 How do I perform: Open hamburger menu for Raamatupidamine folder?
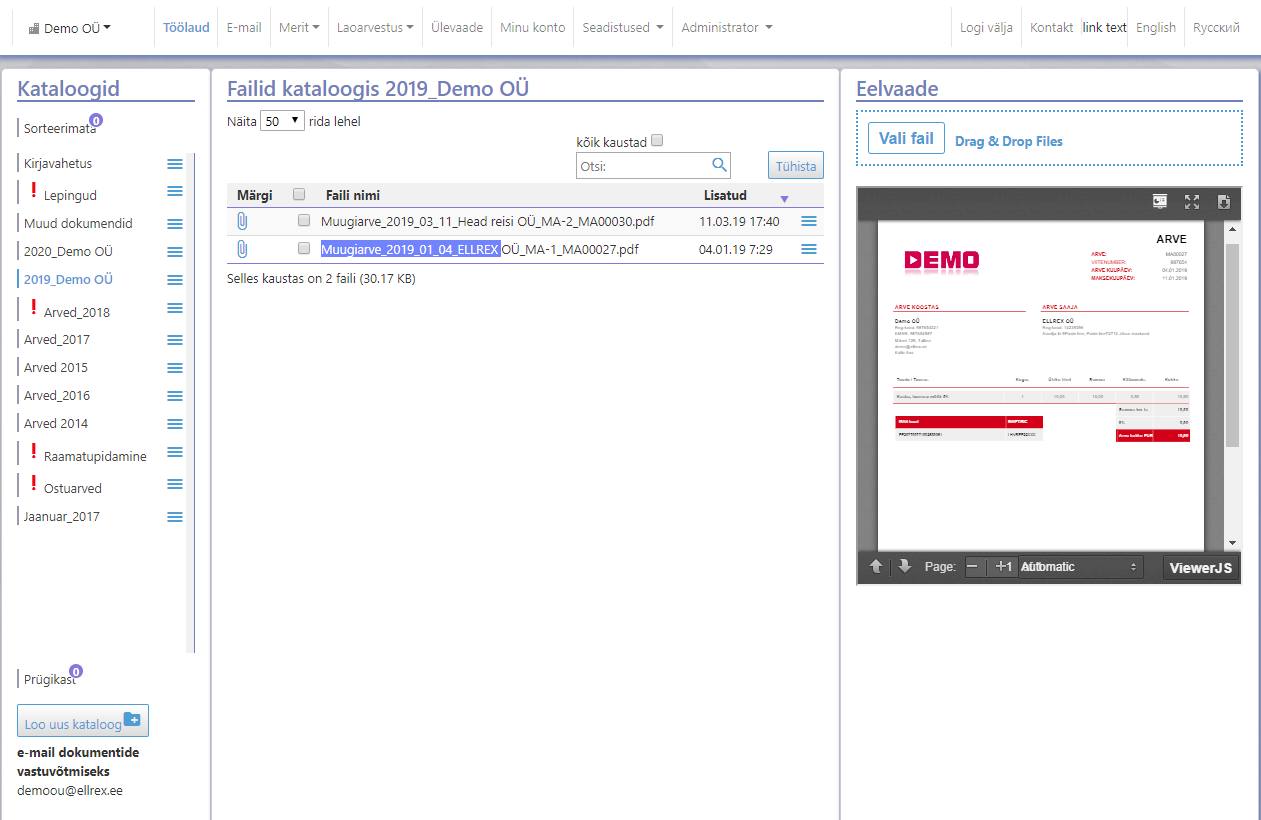[x=175, y=452]
